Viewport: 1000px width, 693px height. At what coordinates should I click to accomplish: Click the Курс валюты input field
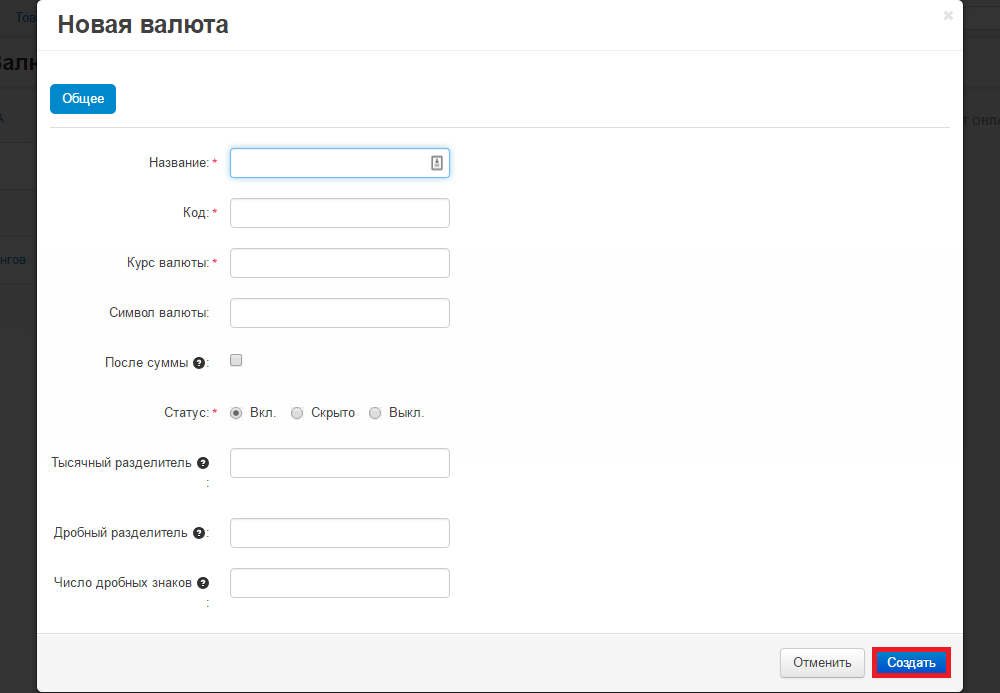click(x=339, y=263)
